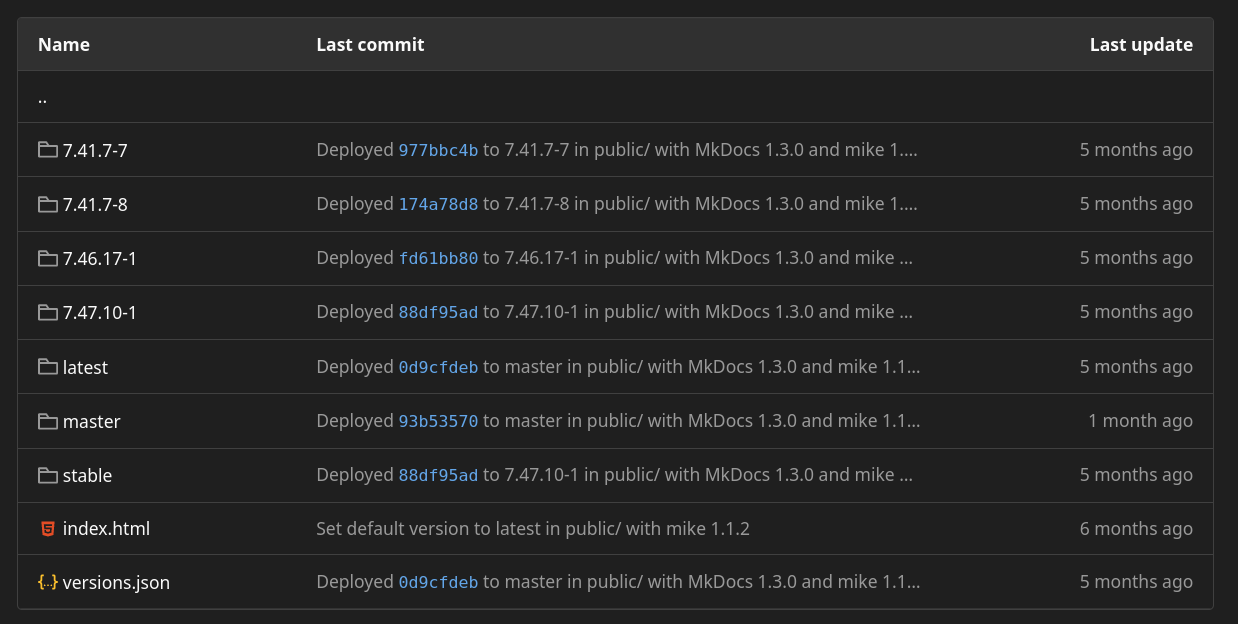1238x624 pixels.
Task: Click the Name column header
Action: click(63, 44)
